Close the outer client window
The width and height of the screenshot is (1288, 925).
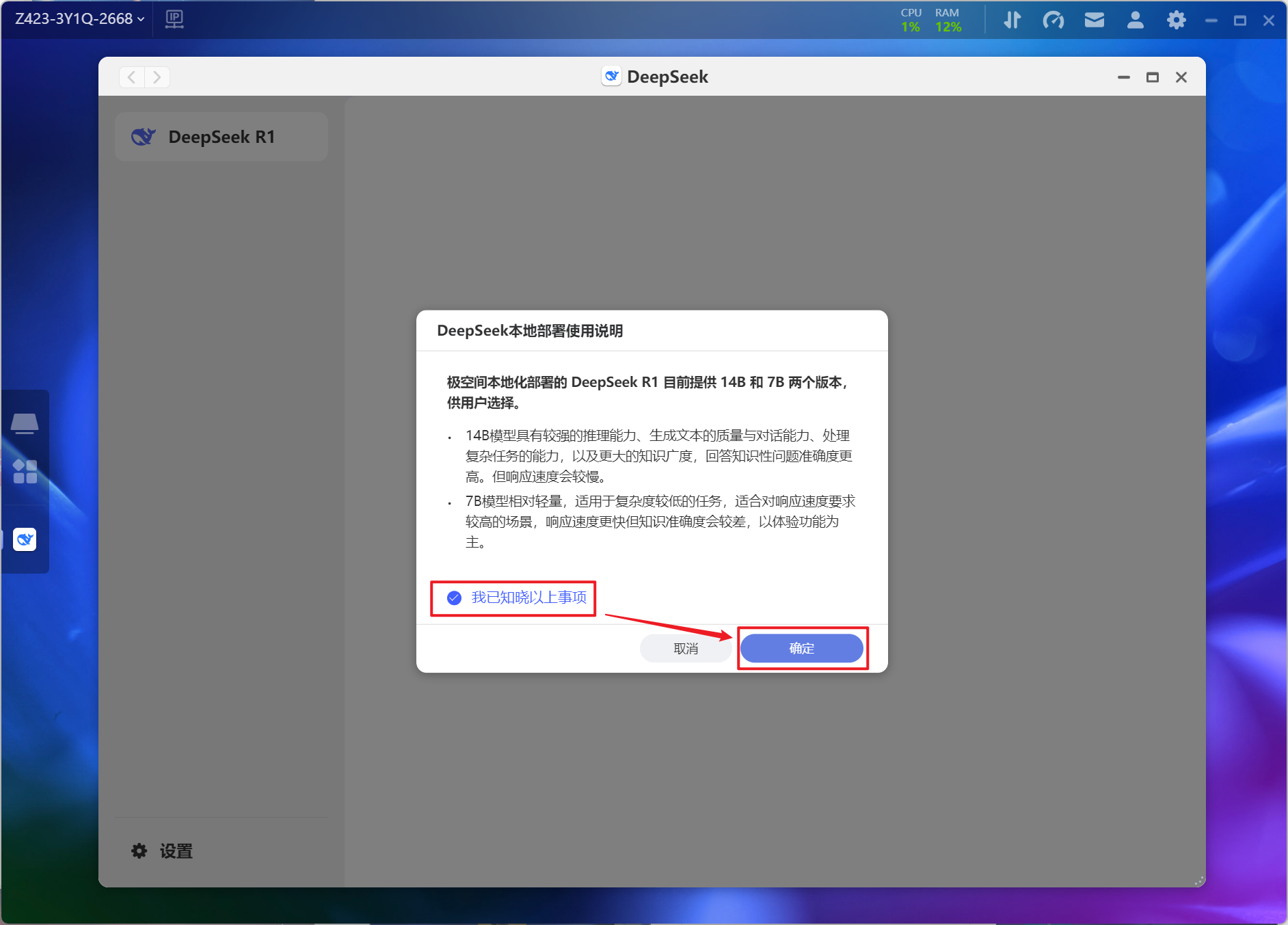[1269, 21]
